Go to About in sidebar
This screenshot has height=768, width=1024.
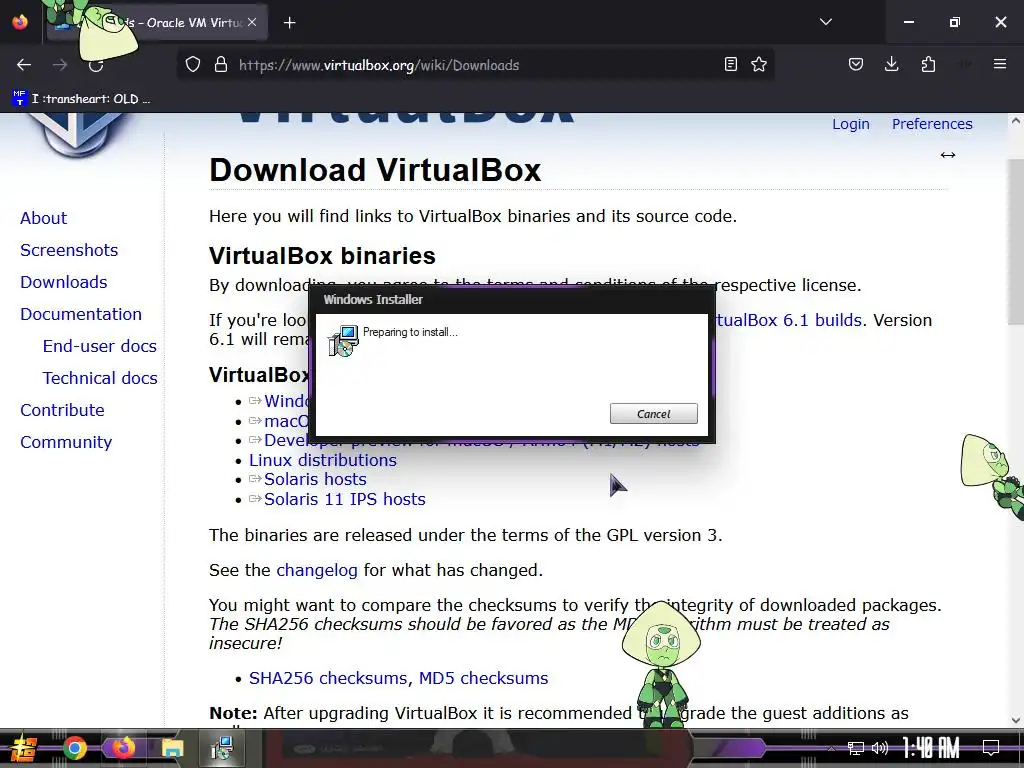pos(43,218)
